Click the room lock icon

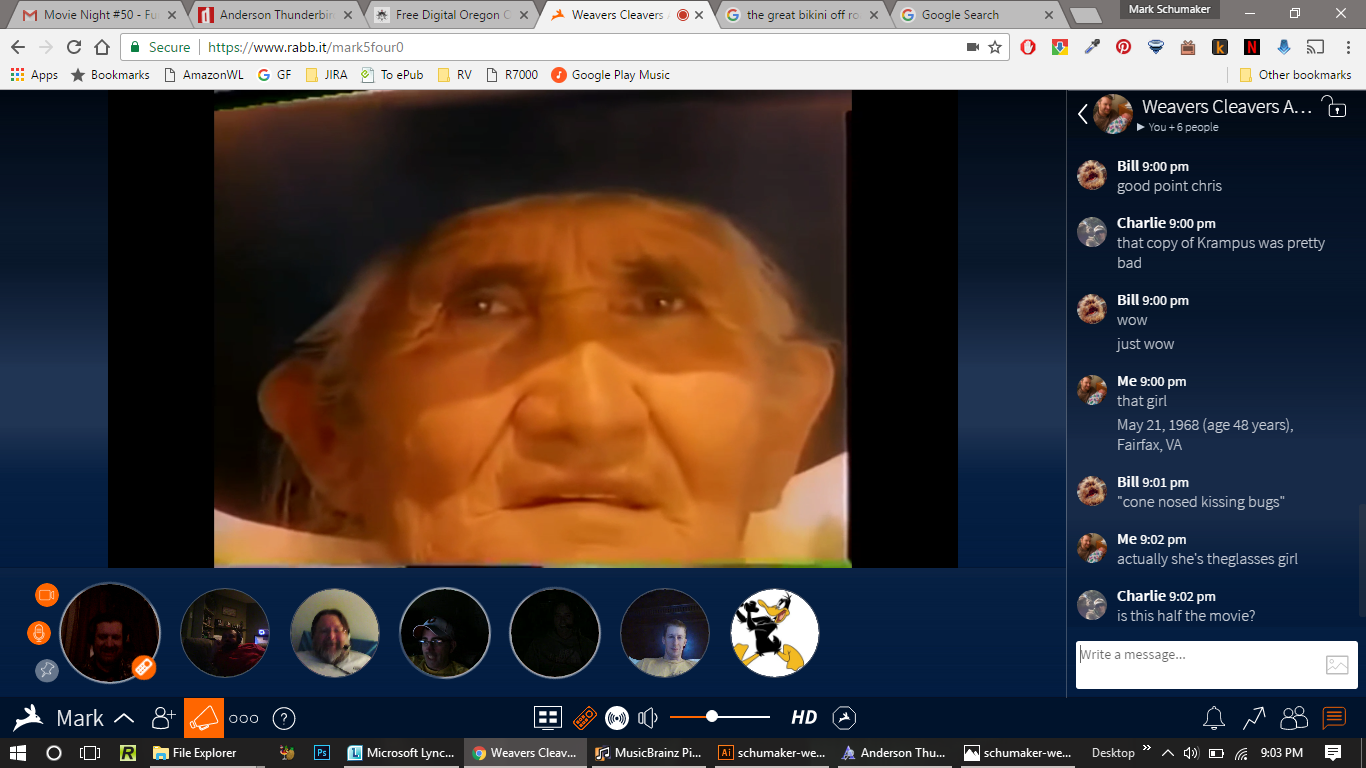1334,107
